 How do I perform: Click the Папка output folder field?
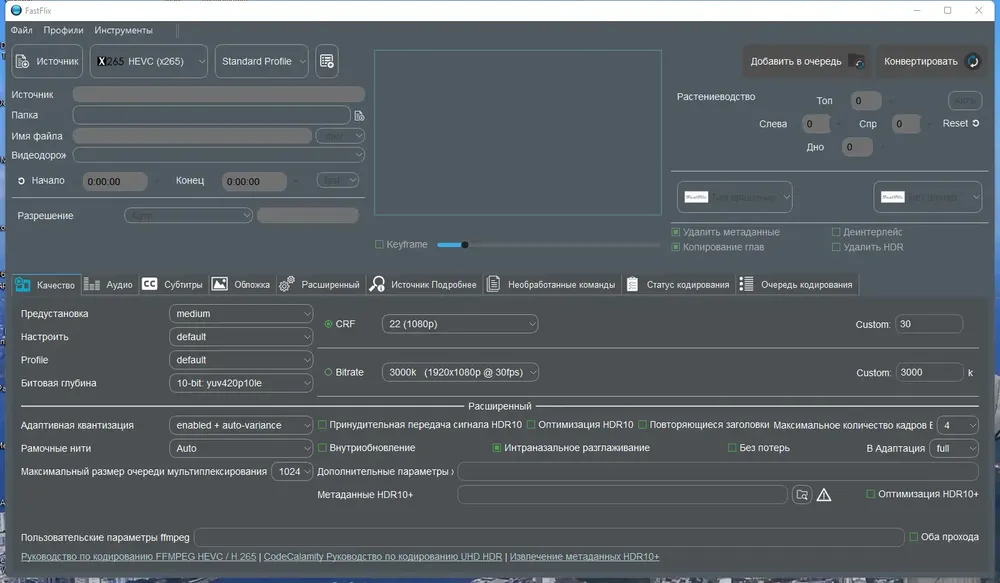[x=211, y=115]
